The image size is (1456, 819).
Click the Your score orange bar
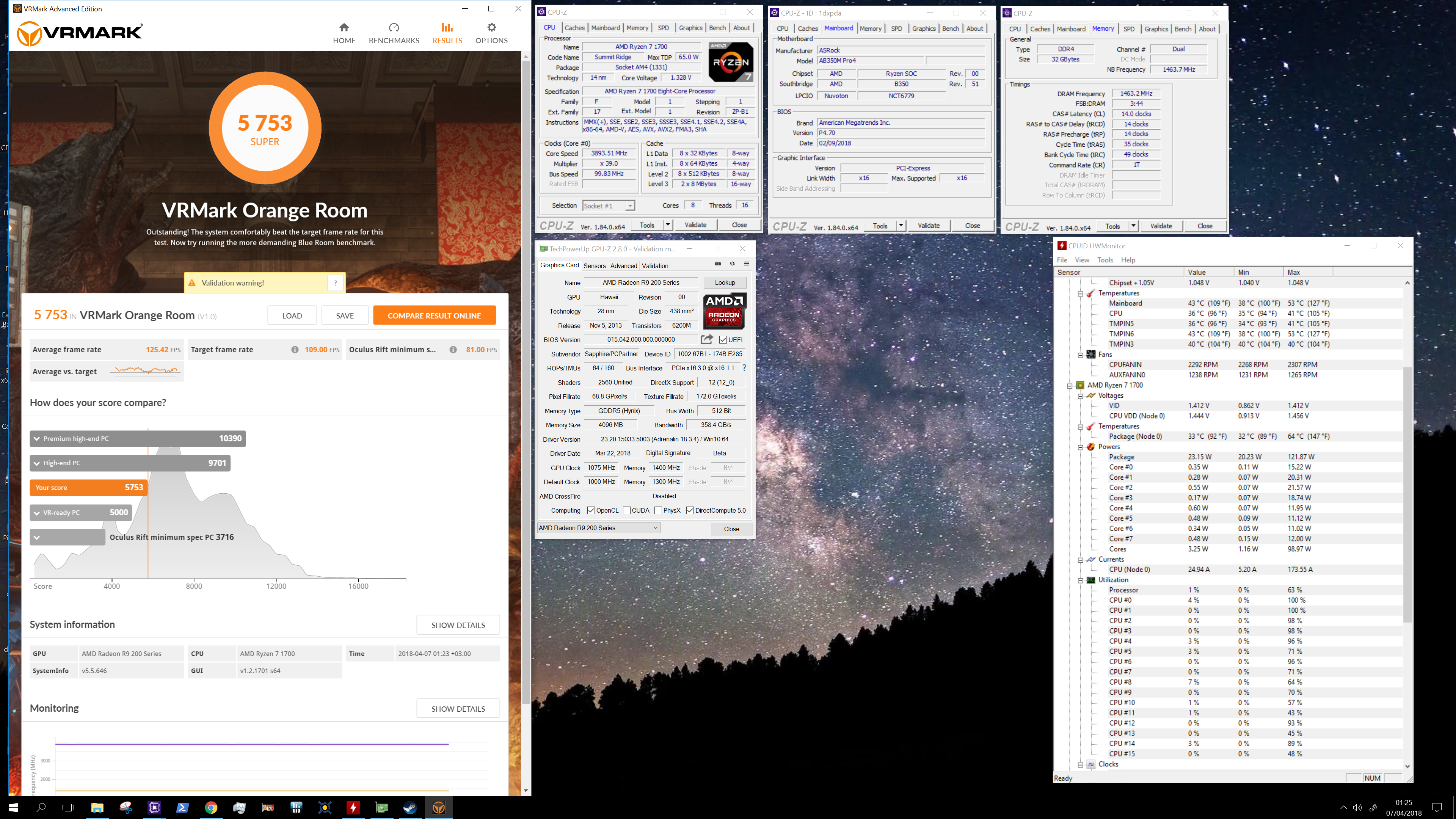pos(89,487)
